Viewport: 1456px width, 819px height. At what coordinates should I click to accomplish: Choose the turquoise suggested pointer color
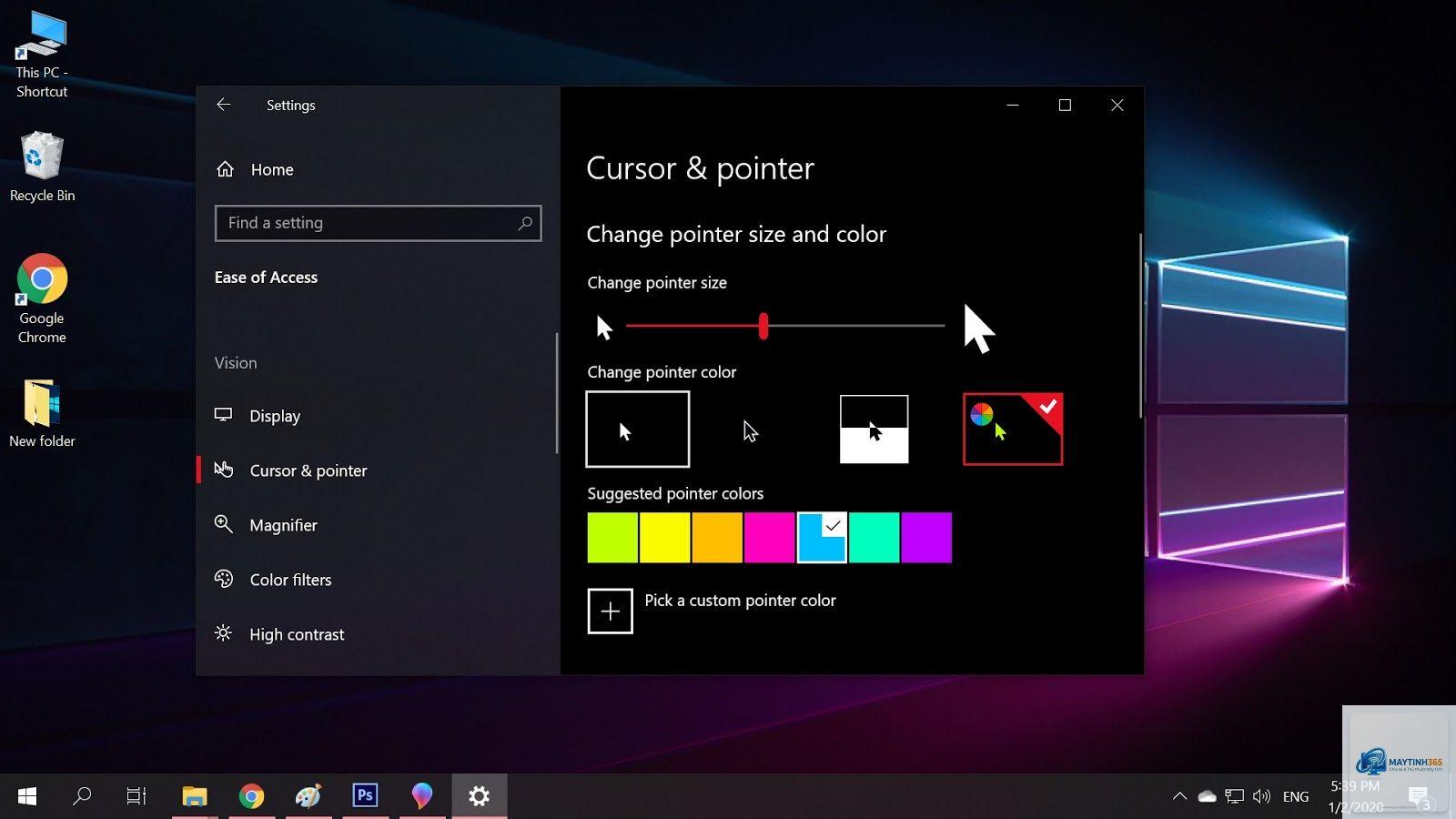[x=875, y=538]
